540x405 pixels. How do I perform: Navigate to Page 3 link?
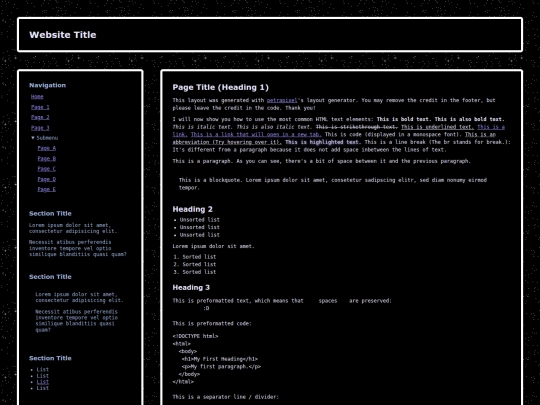click(x=40, y=128)
